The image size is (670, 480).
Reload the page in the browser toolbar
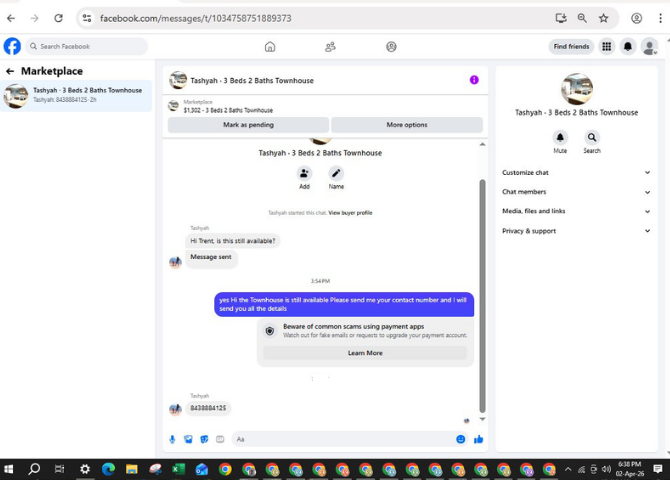59,18
